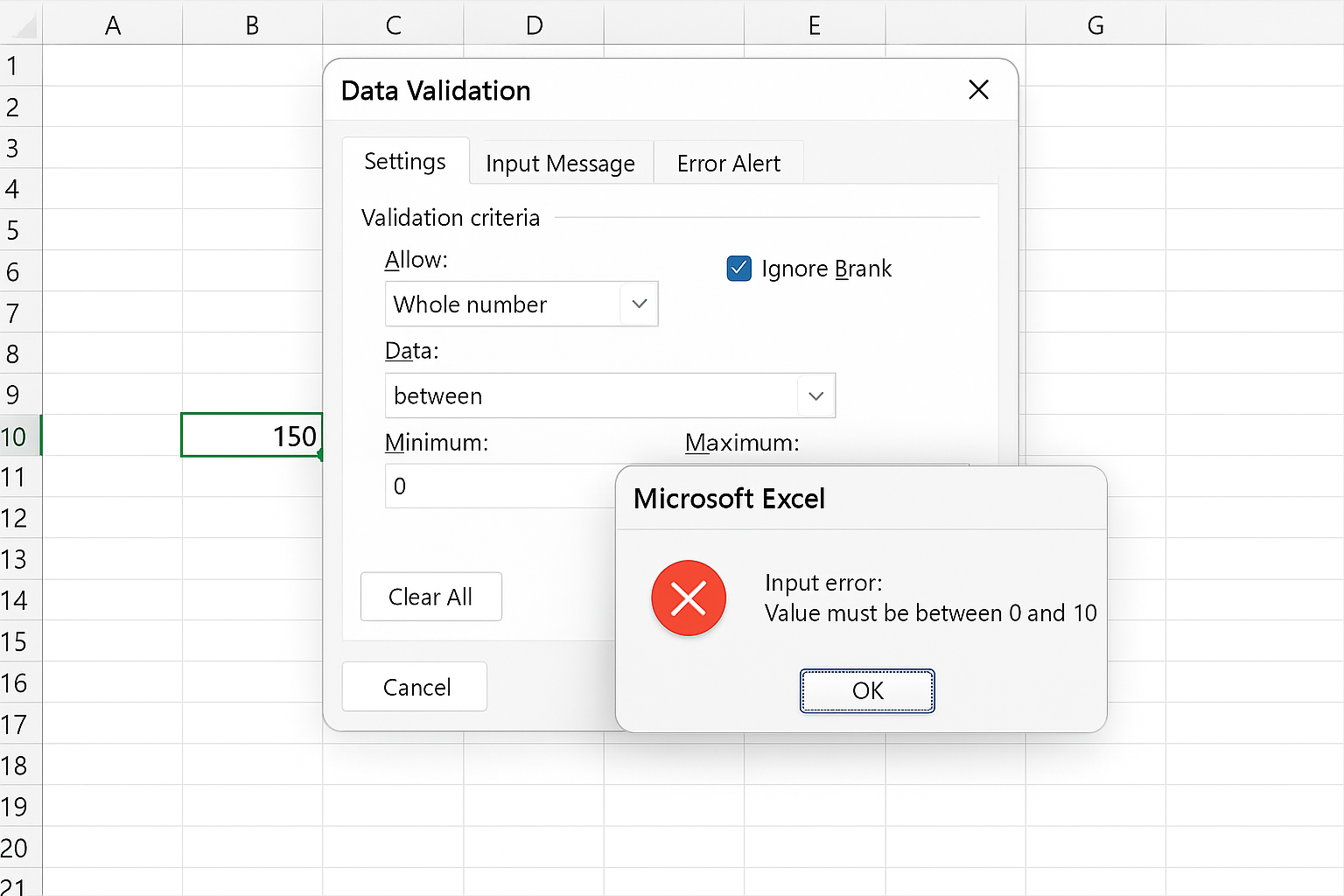Click the Microsoft Excel dialog title
Screen dimensions: 1344x896
pos(729,499)
